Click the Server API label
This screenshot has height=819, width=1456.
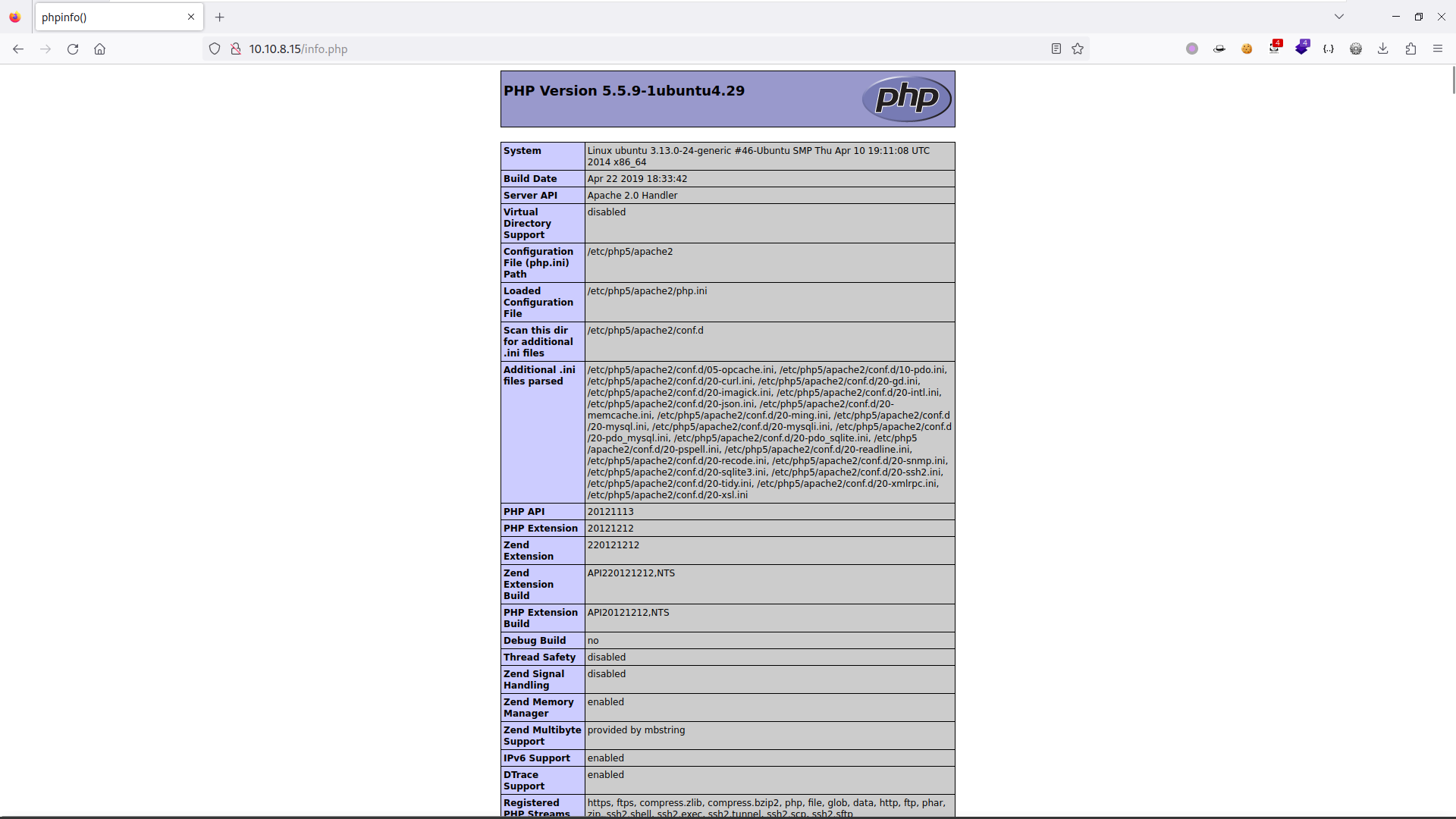coord(530,196)
